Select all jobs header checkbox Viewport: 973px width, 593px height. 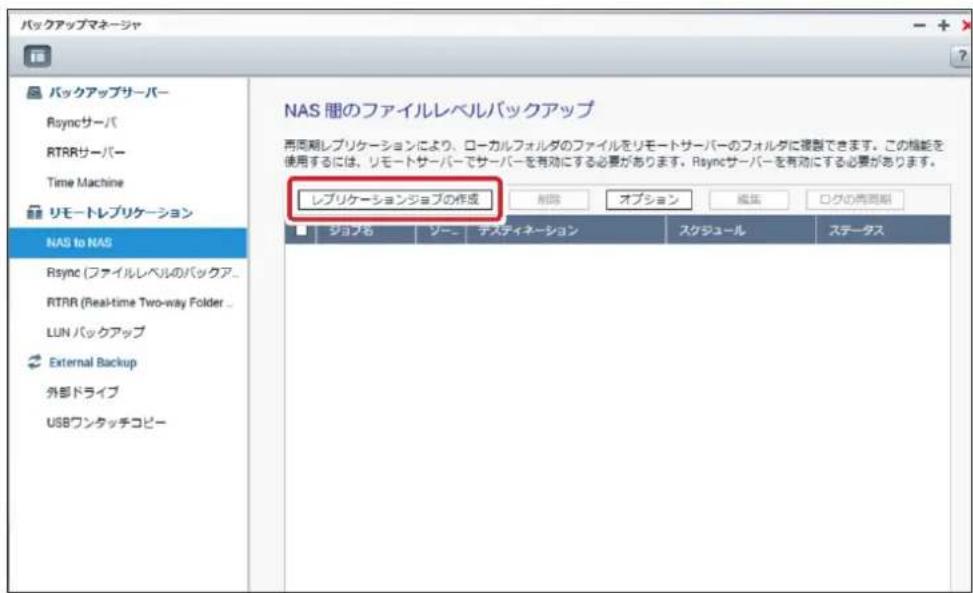tap(301, 230)
